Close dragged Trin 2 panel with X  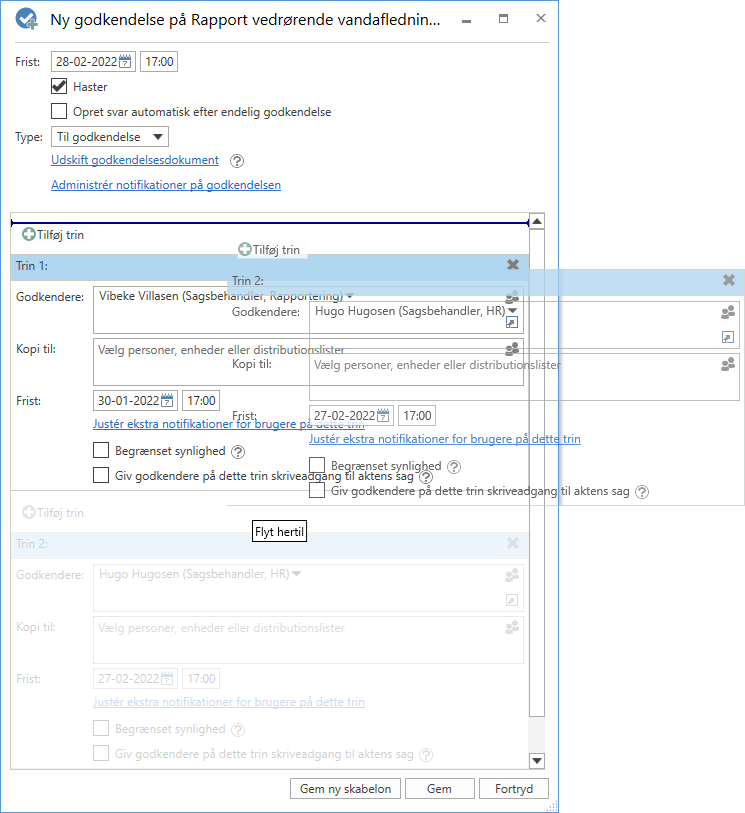(729, 281)
